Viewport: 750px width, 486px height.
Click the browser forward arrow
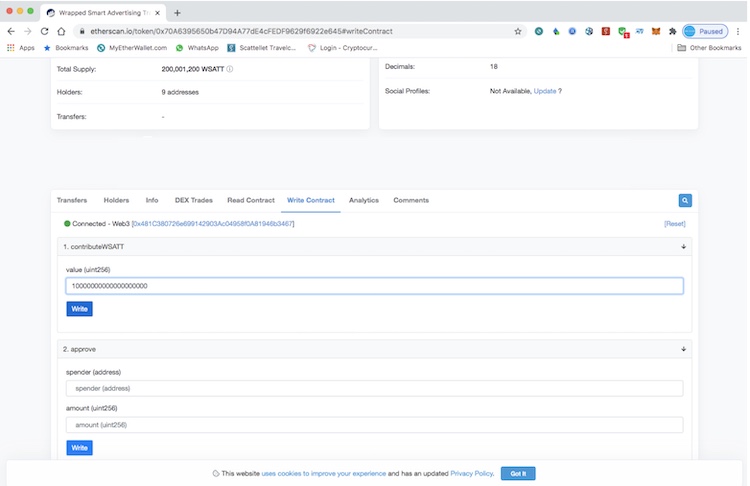(x=28, y=31)
